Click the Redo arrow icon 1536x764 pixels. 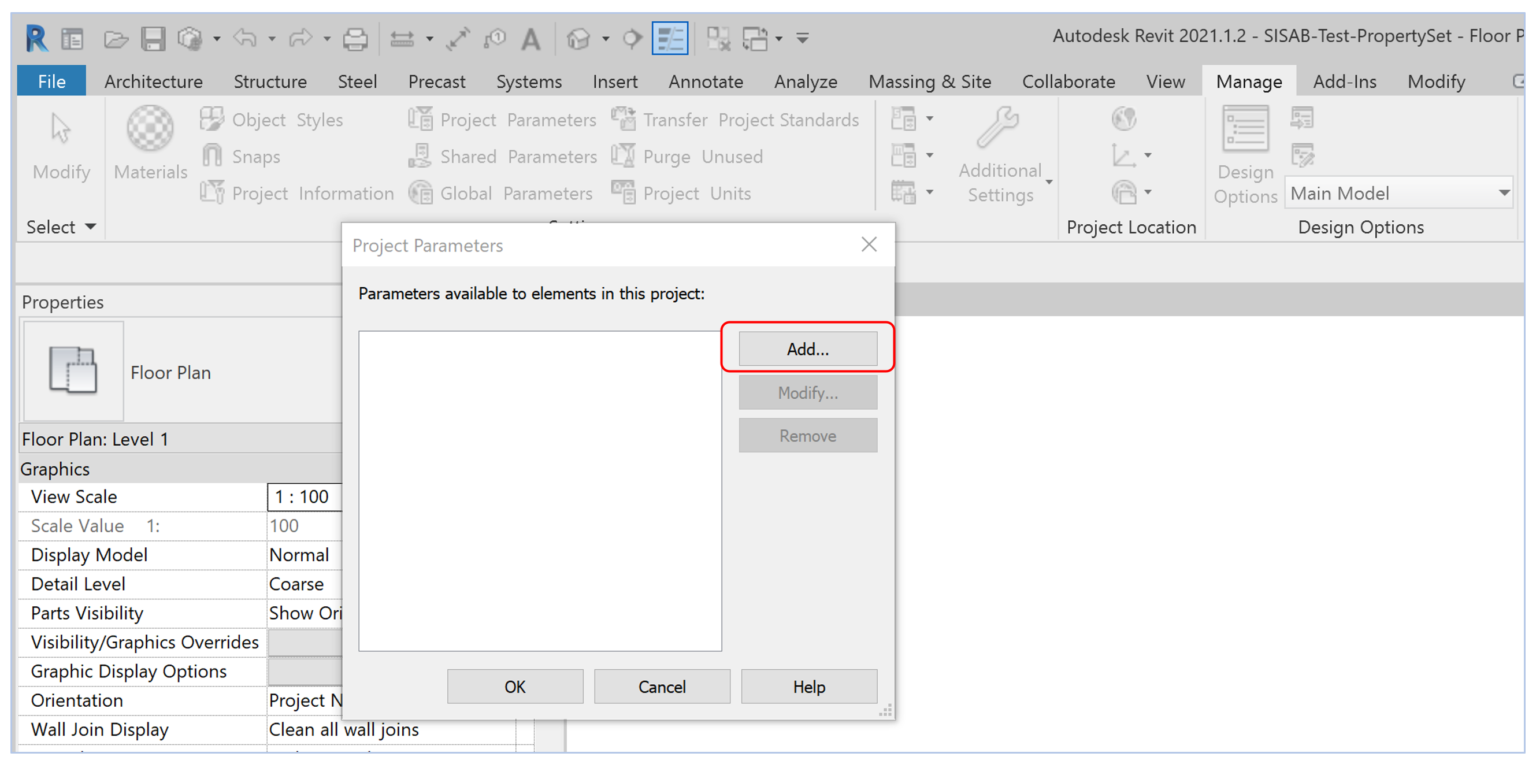(300, 39)
